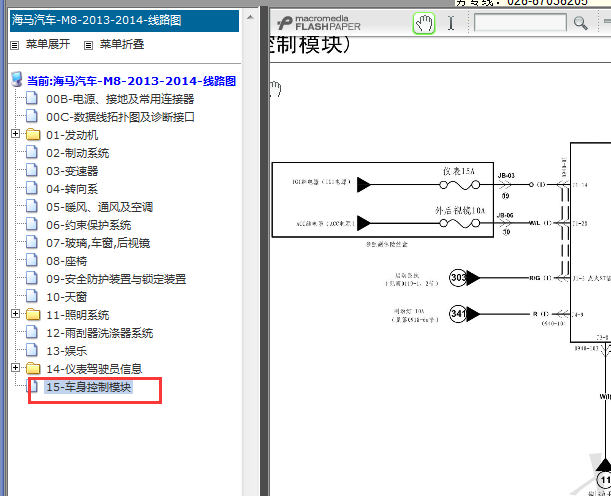Click the 仪表15A fuse label in diagram
The height and width of the screenshot is (496, 611).
[459, 171]
